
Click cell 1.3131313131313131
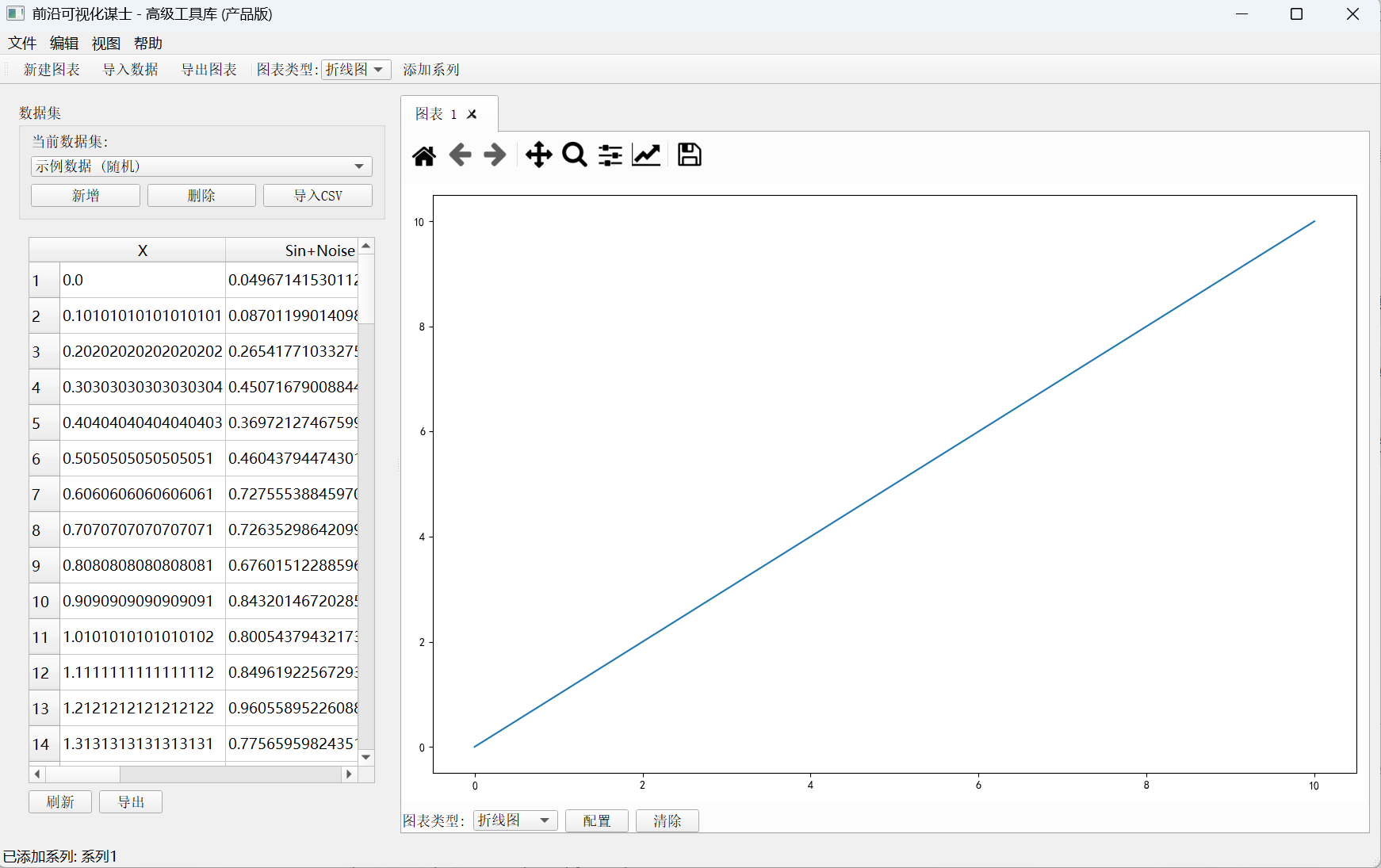(143, 744)
